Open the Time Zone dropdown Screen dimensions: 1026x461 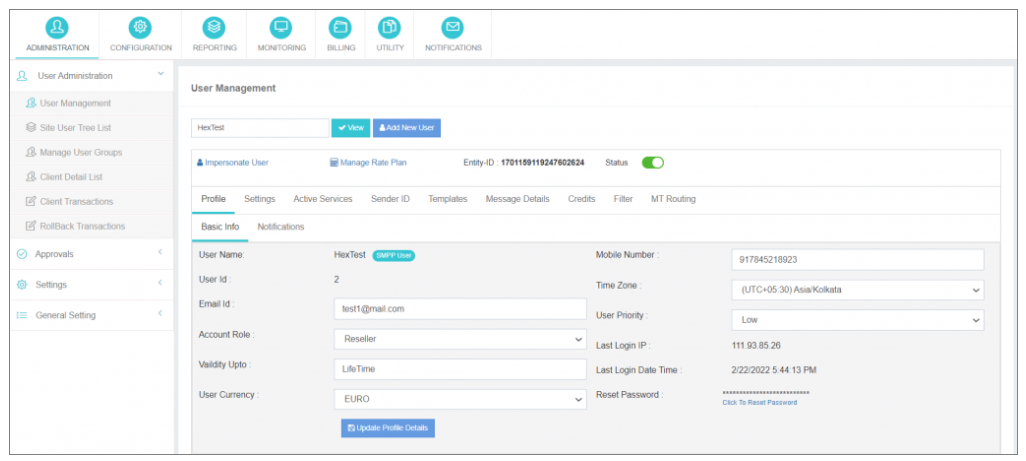(857, 290)
